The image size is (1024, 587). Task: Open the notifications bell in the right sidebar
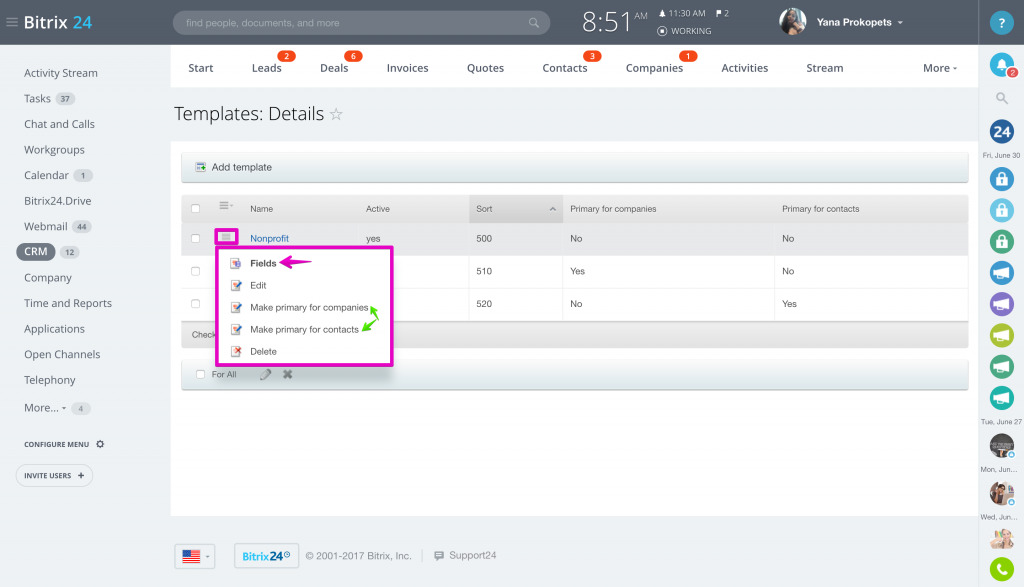[1001, 65]
